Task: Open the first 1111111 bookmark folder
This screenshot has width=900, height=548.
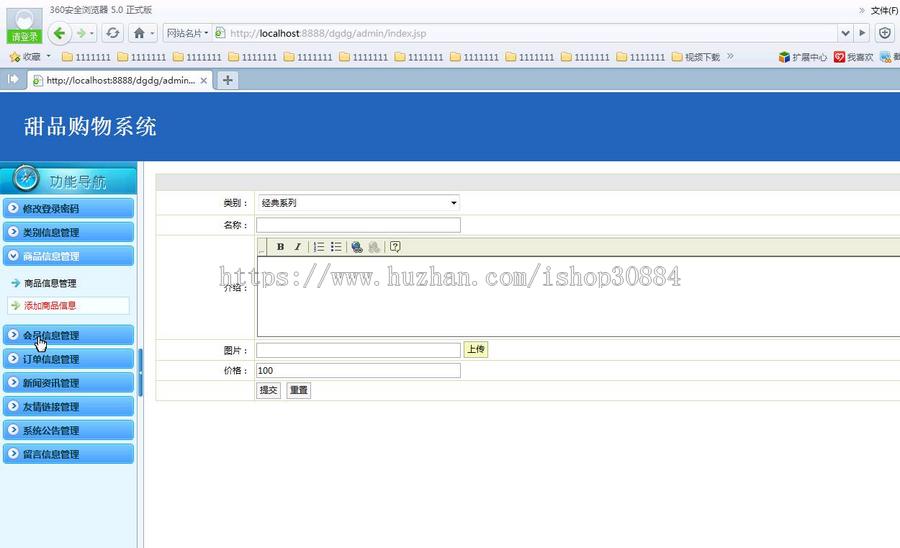Action: coord(86,57)
